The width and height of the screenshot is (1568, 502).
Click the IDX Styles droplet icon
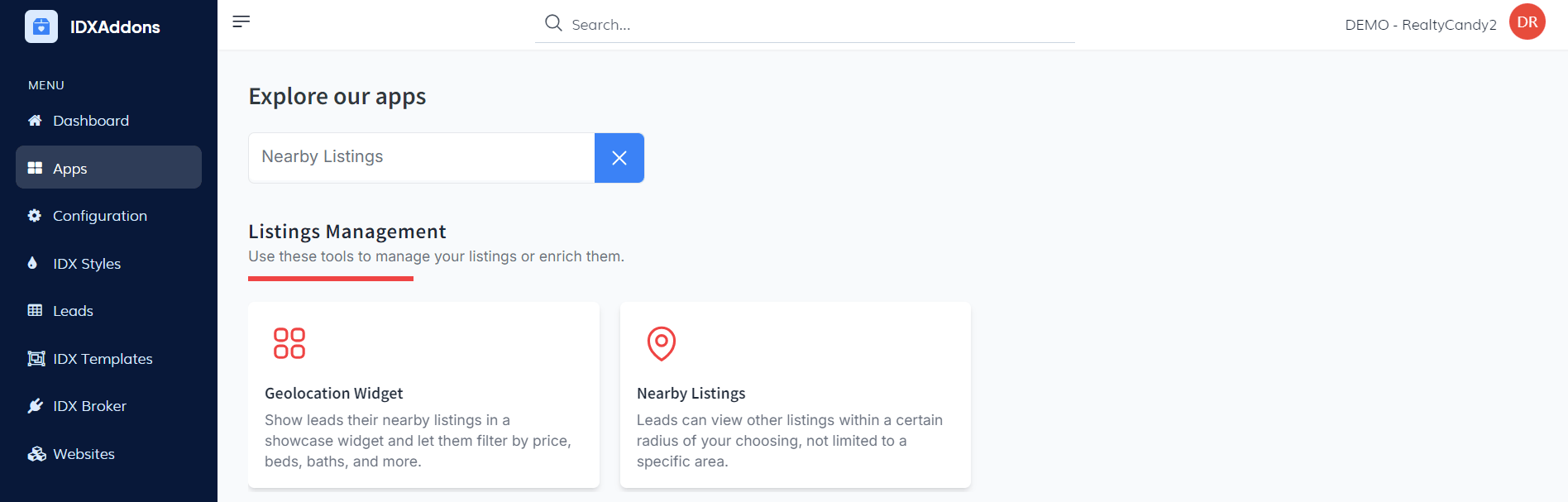[x=33, y=263]
